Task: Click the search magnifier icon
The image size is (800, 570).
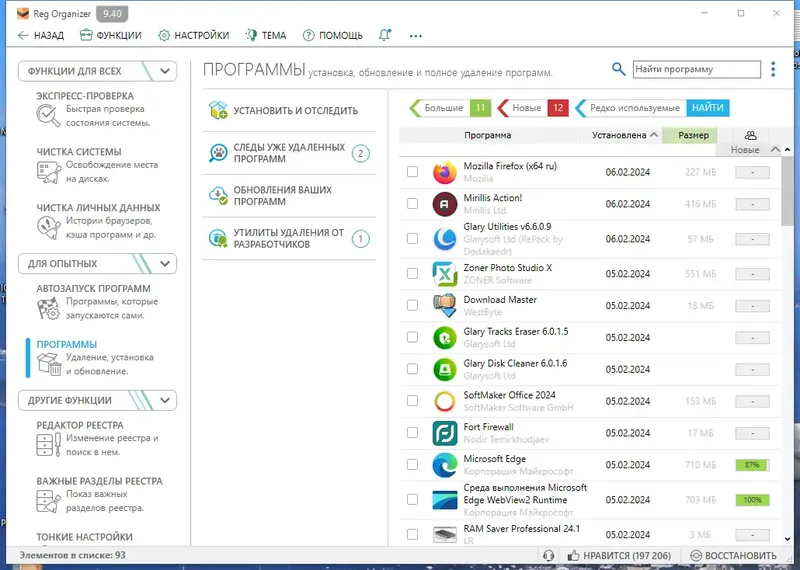Action: click(x=618, y=69)
